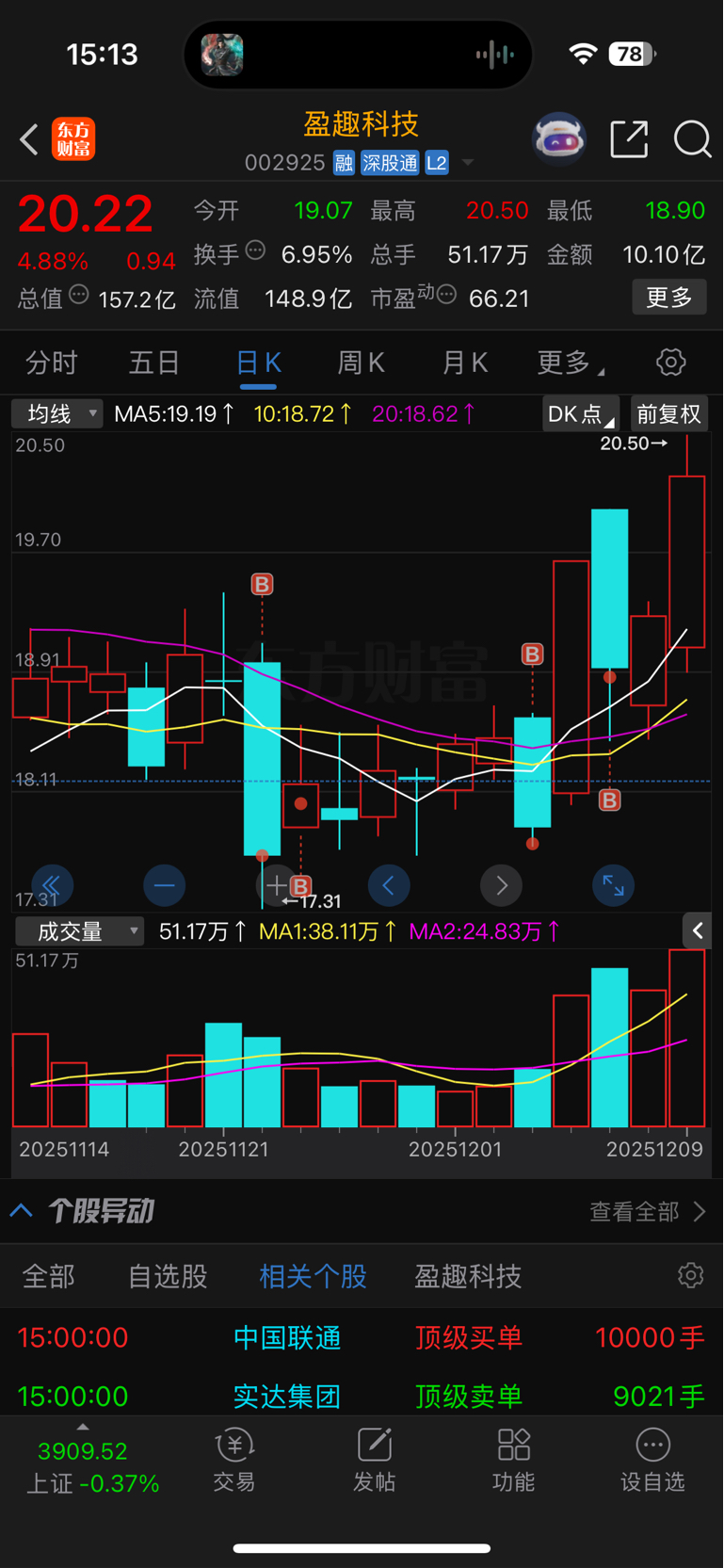
Task: Tap the B marker near 17.31 low
Action: (300, 886)
